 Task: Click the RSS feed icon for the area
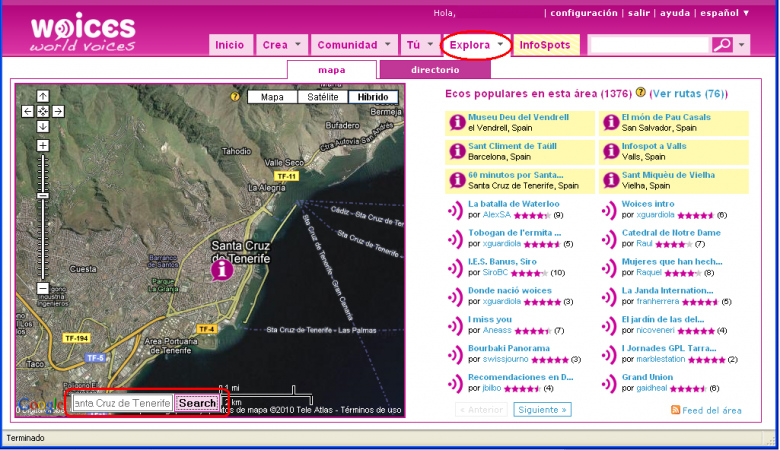click(676, 410)
